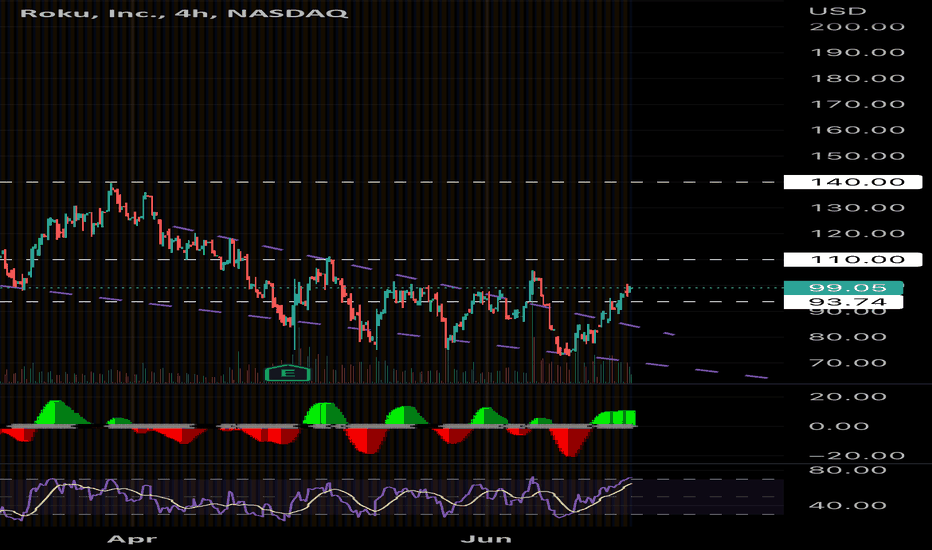Click the 180.00 price axis value

pos(857,78)
